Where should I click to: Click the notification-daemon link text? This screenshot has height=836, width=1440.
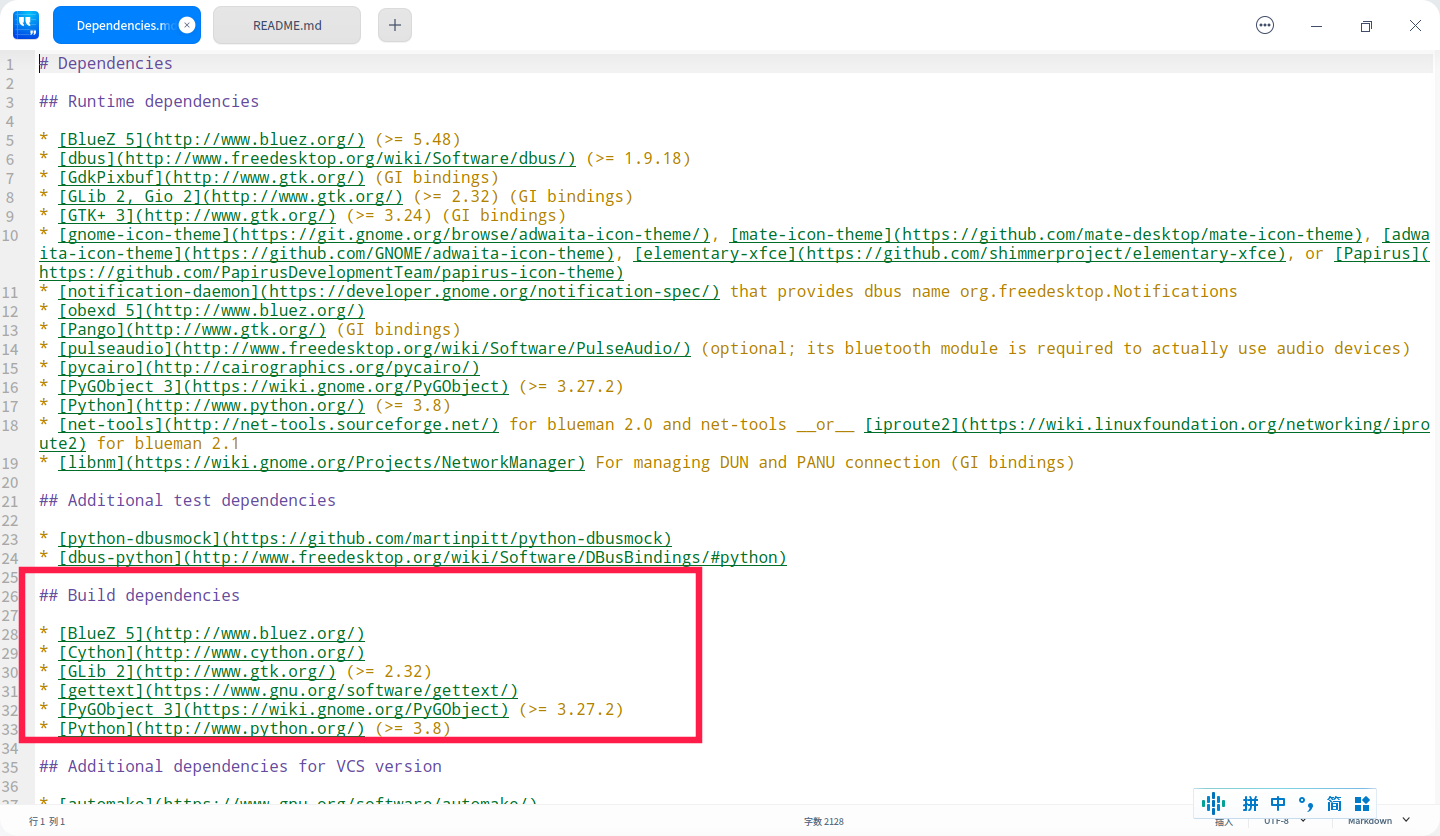[389, 291]
